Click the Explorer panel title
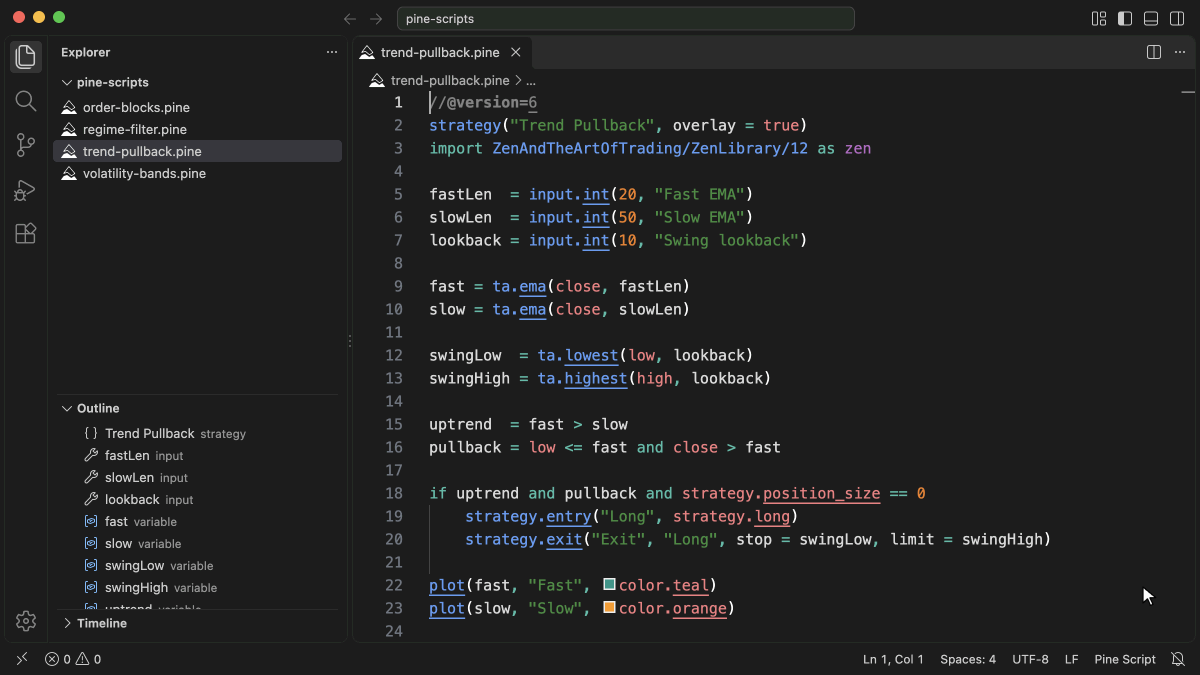 click(x=86, y=52)
